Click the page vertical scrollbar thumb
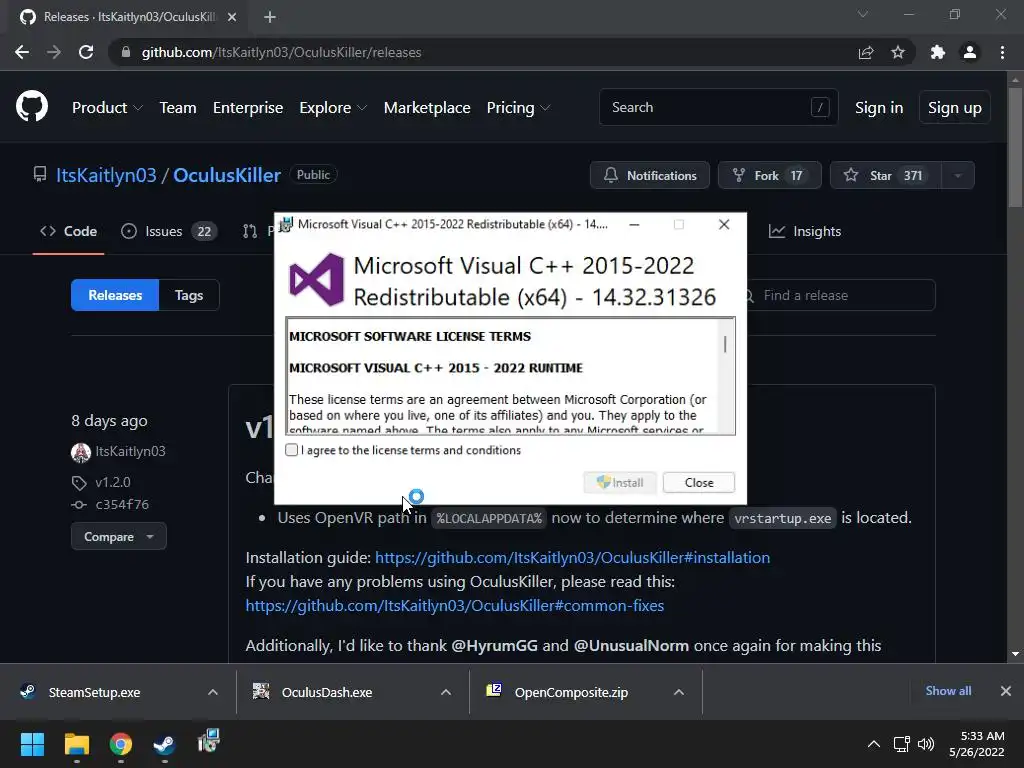 coord(1015,147)
